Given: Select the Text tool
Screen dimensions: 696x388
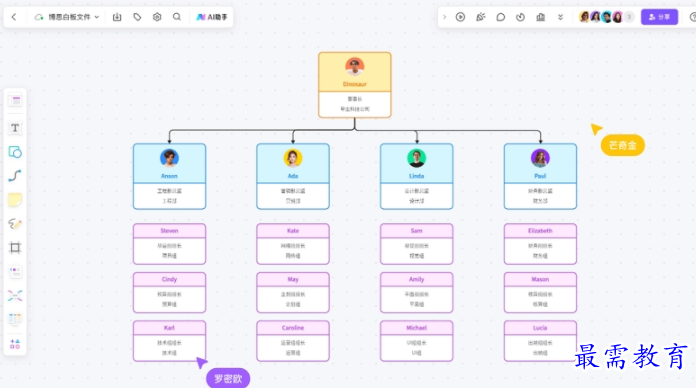Looking at the screenshot, I should point(15,128).
